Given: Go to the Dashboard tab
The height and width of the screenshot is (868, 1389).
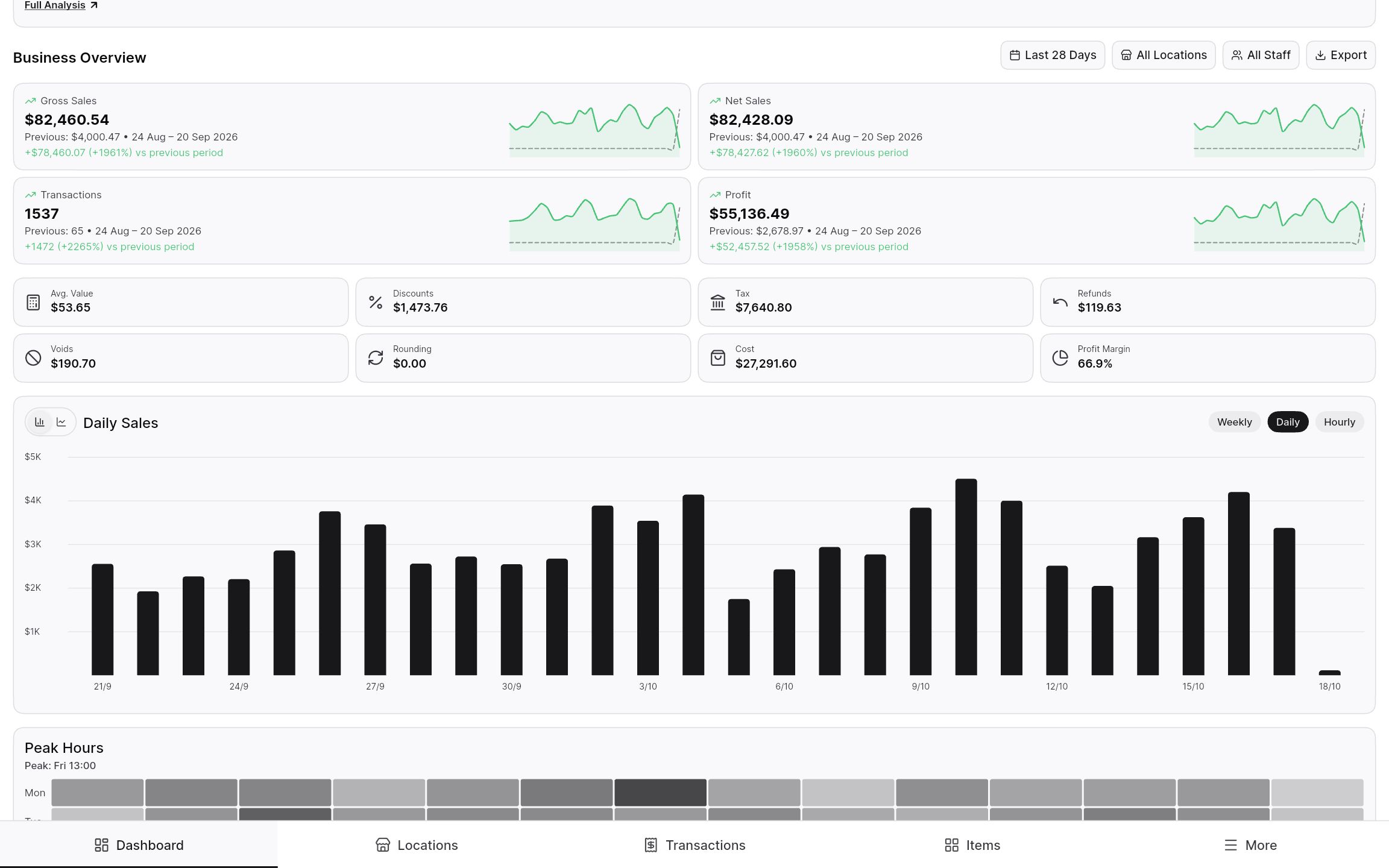Looking at the screenshot, I should pos(139,845).
